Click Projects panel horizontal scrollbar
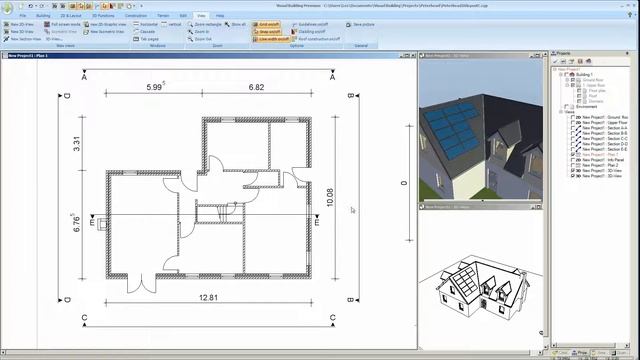Viewport: 640px width, 360px height. pos(591,345)
